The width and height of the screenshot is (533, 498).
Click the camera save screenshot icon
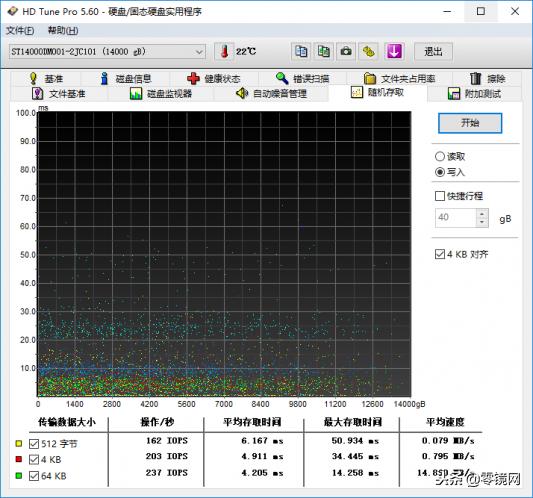click(346, 52)
